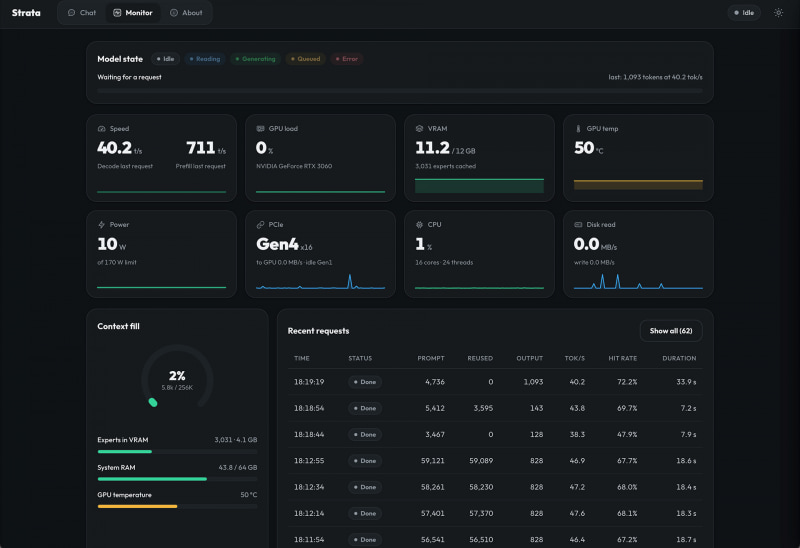This screenshot has width=800, height=548.
Task: Select the Reading model state badge
Action: pos(205,59)
